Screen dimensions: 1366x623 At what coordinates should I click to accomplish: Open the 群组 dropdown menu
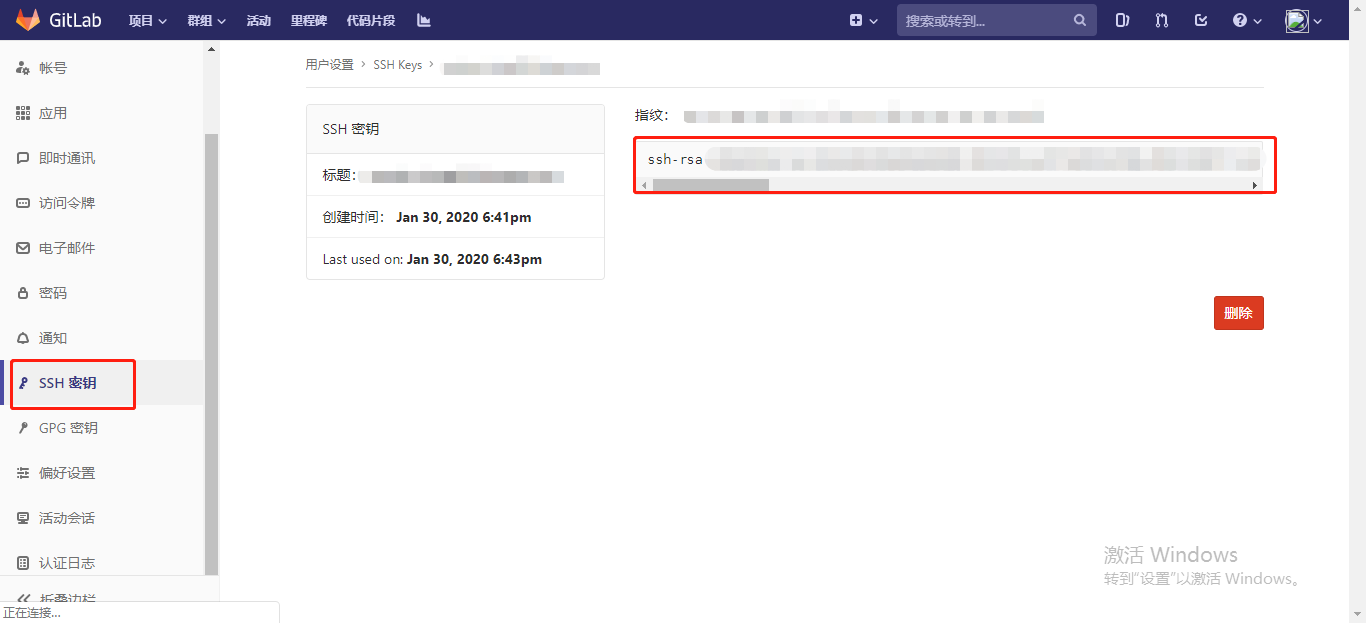coord(207,20)
